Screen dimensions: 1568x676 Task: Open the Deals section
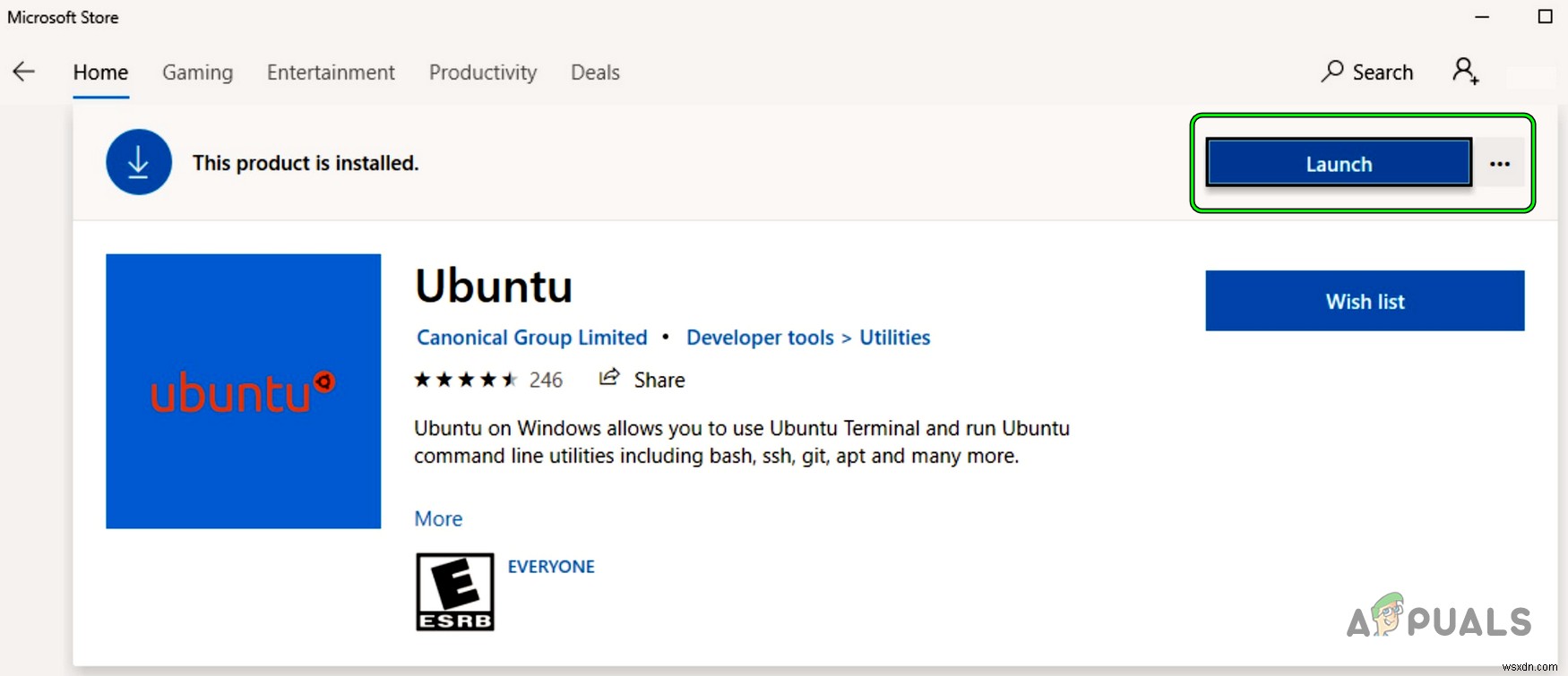tap(595, 73)
